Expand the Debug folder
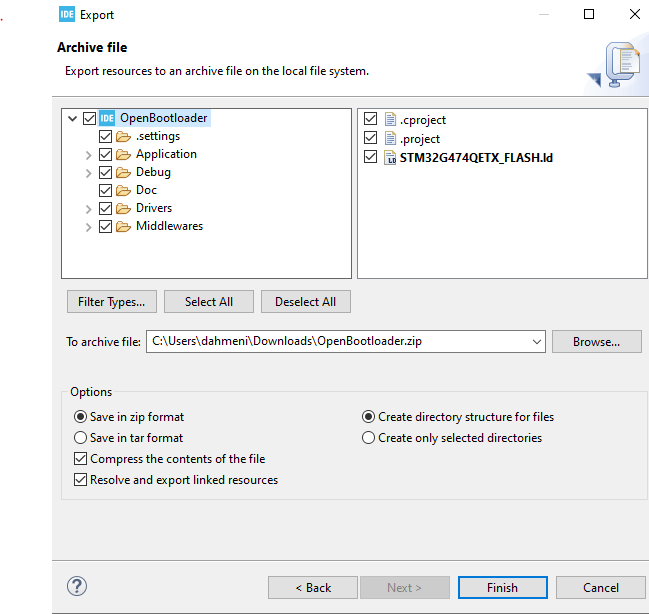This screenshot has width=649, height=614. pos(88,173)
